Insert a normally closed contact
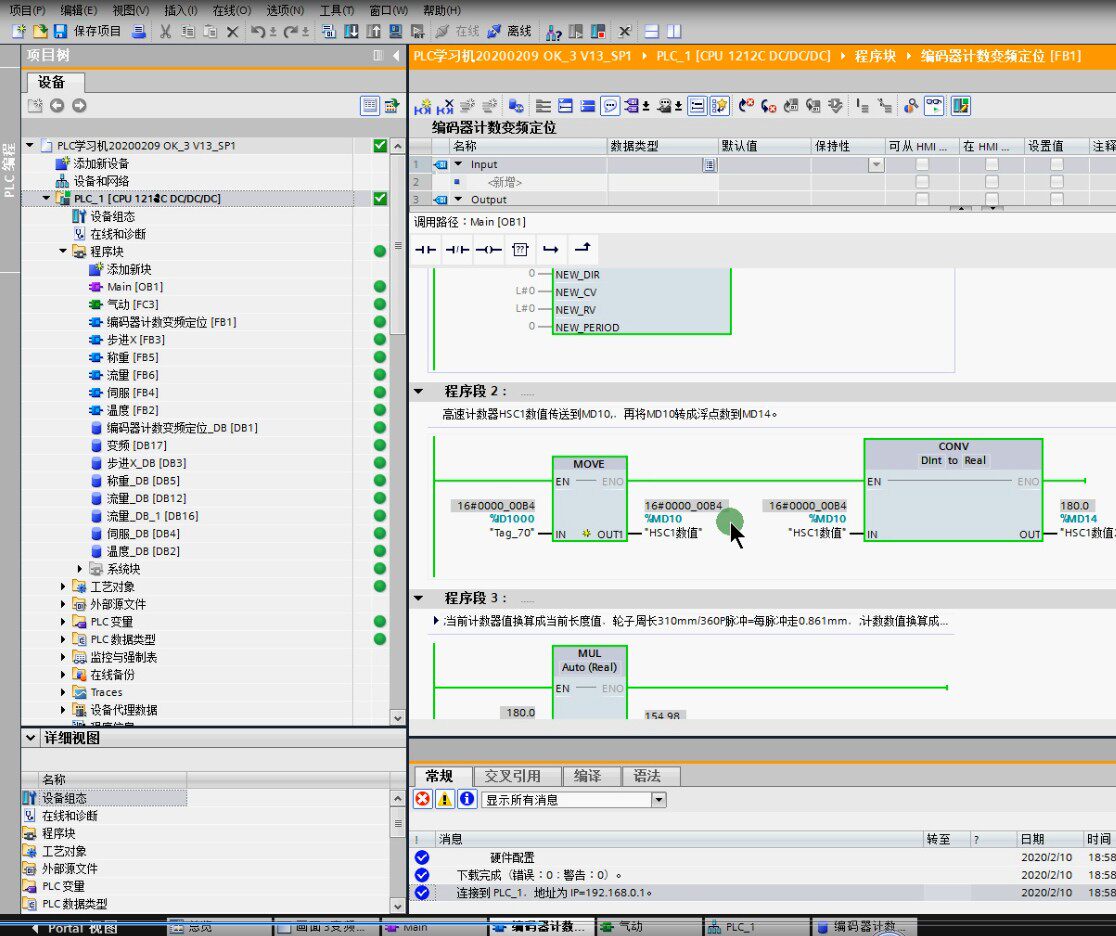 point(457,249)
